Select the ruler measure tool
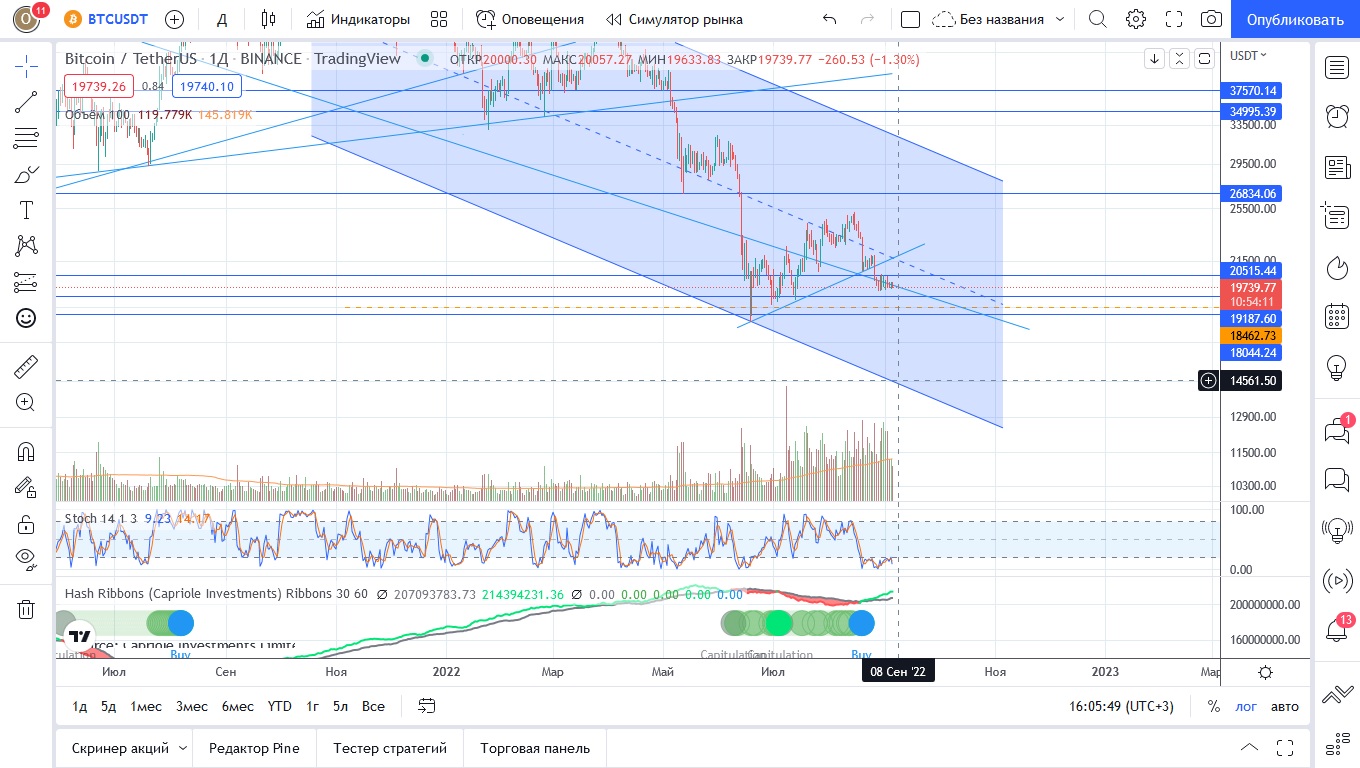This screenshot has width=1360, height=768. 26,367
